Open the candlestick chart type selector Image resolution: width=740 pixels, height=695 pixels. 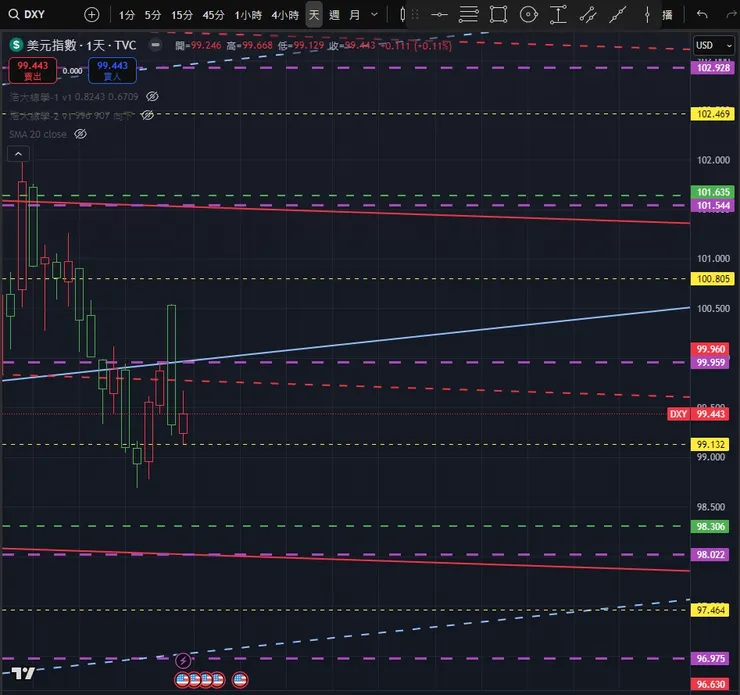[403, 15]
